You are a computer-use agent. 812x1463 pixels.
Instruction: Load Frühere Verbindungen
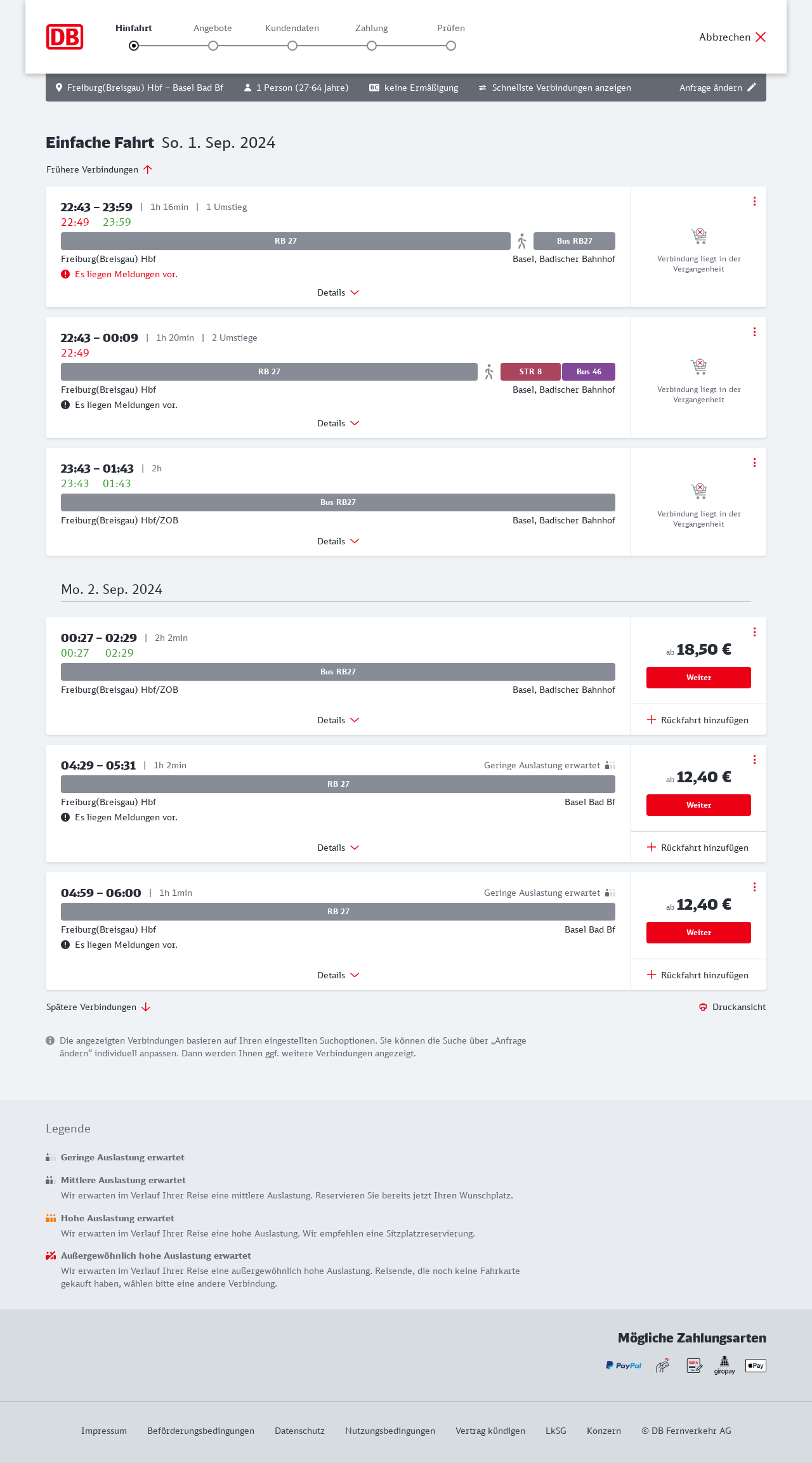(99, 169)
